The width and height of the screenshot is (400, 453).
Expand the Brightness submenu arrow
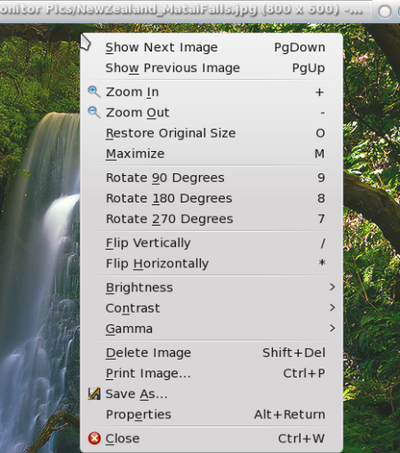(332, 287)
